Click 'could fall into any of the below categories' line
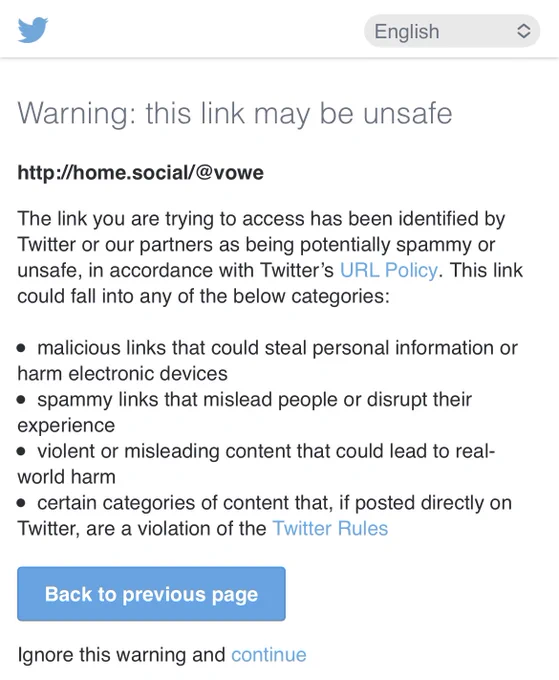 point(203,296)
